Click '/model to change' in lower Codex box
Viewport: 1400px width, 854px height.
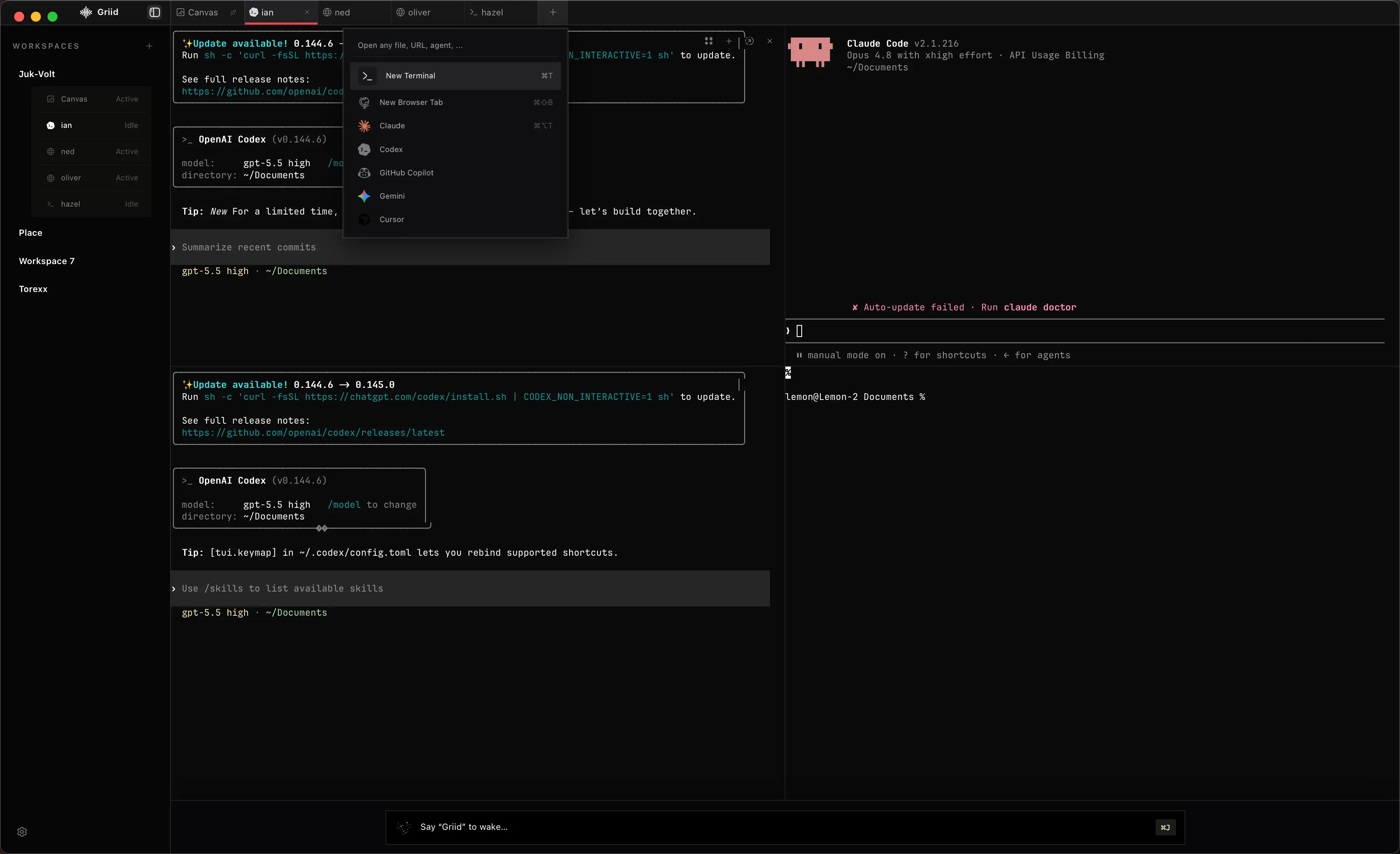click(372, 504)
